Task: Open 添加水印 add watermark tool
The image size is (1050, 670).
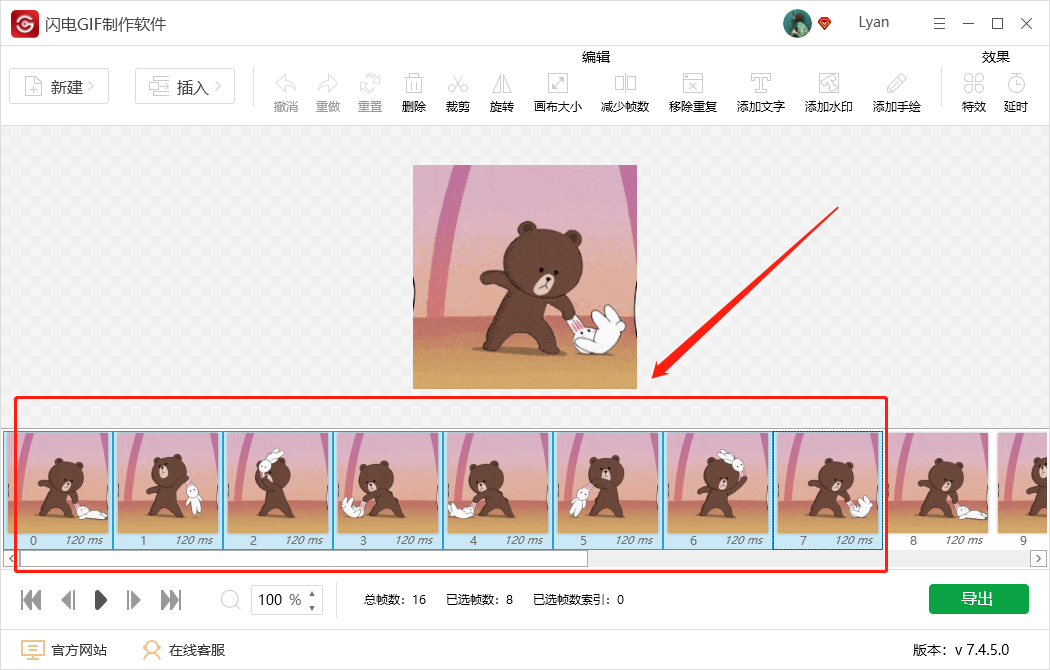Action: [828, 92]
